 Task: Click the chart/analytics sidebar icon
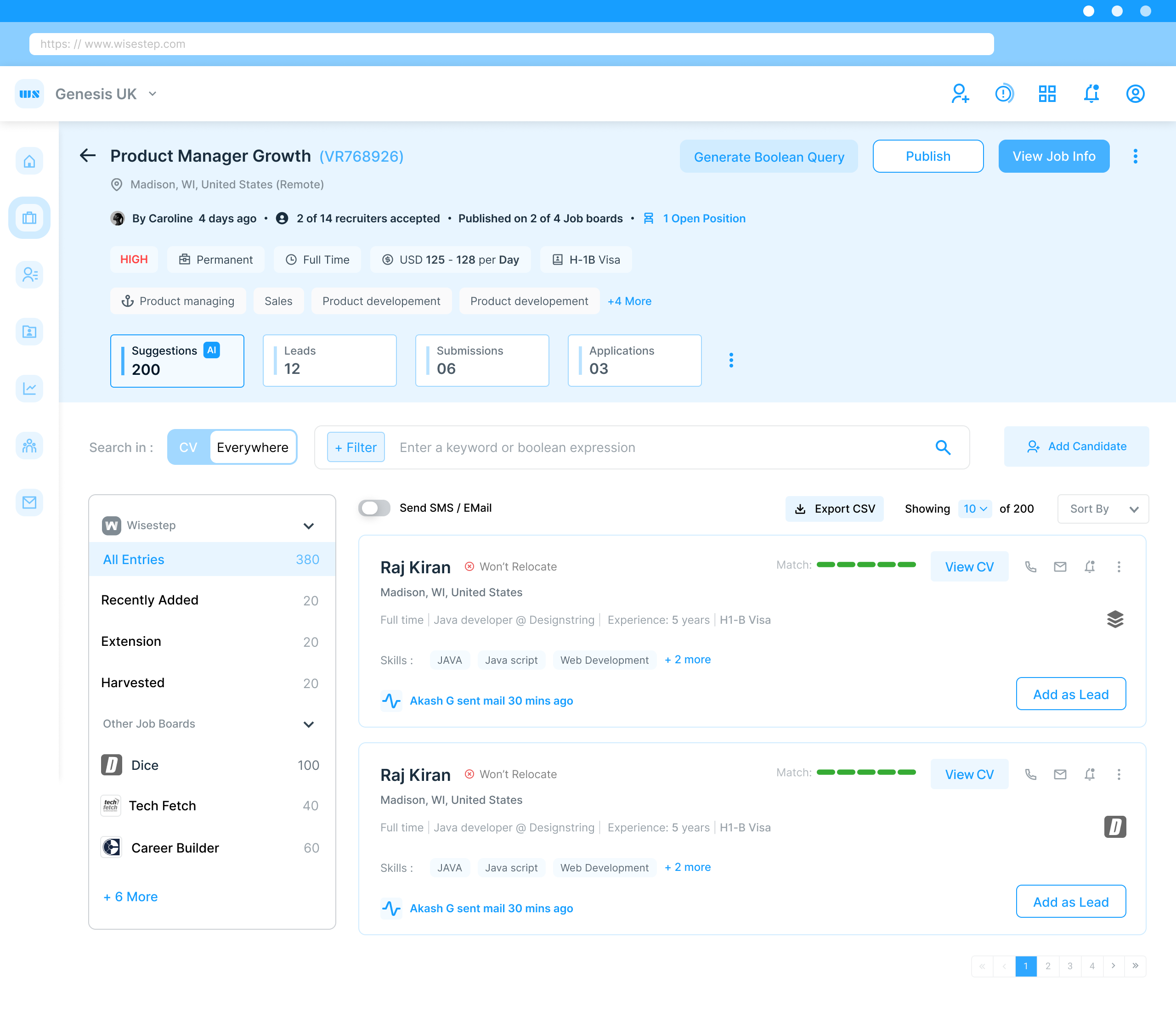tap(29, 388)
